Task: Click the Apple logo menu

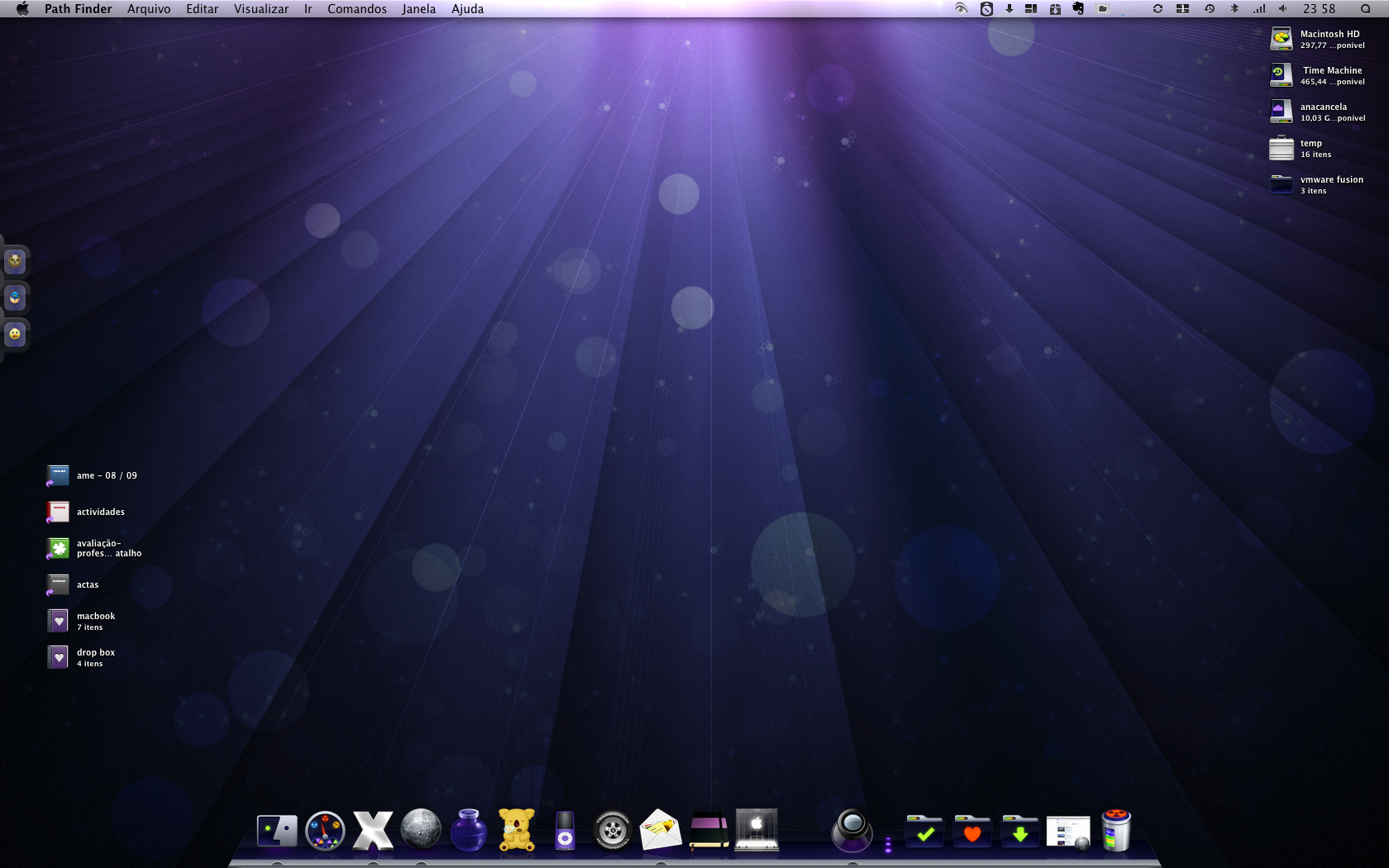Action: point(22,9)
